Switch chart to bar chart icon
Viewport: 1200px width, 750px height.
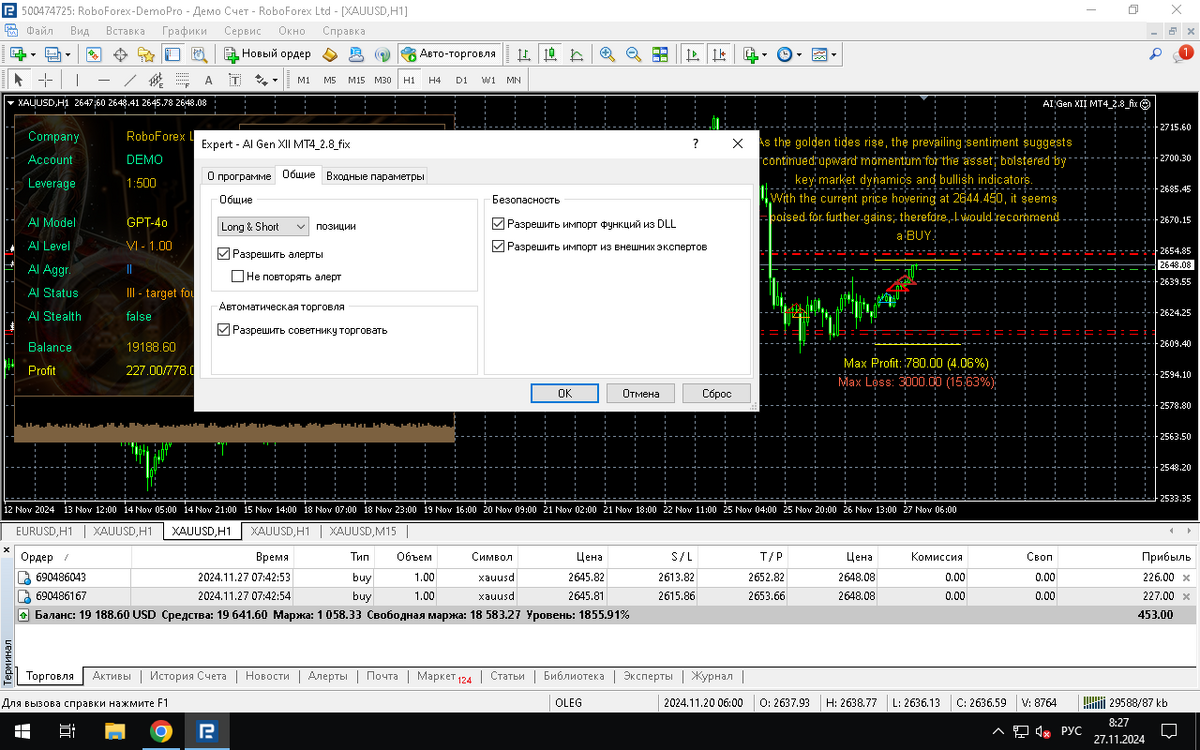(524, 54)
